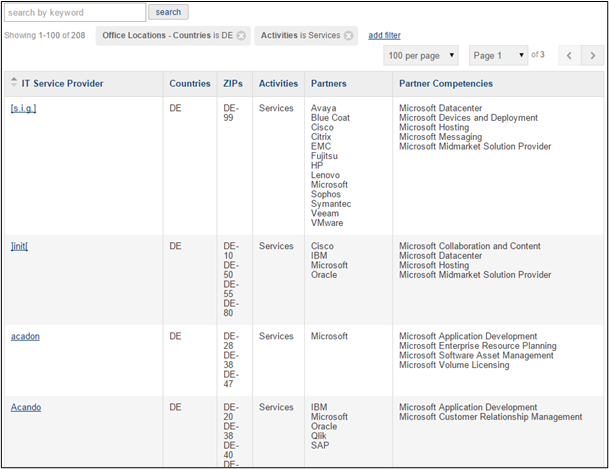Image resolution: width=609 pixels, height=469 pixels.
Task: Remove the Activities is Services filter
Action: [x=349, y=36]
